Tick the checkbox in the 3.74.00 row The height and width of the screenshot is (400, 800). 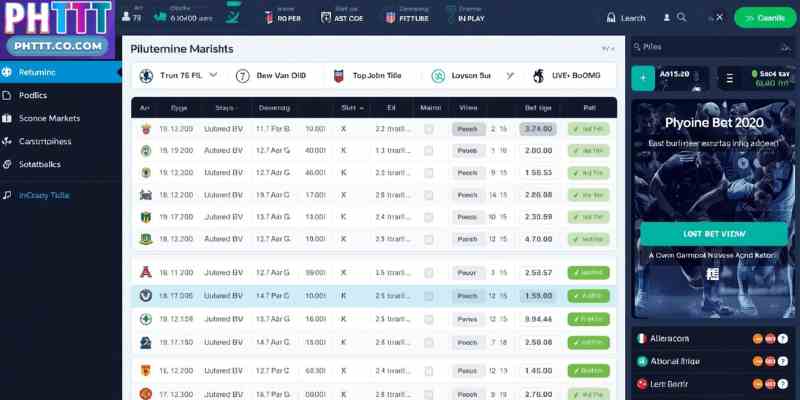click(429, 130)
